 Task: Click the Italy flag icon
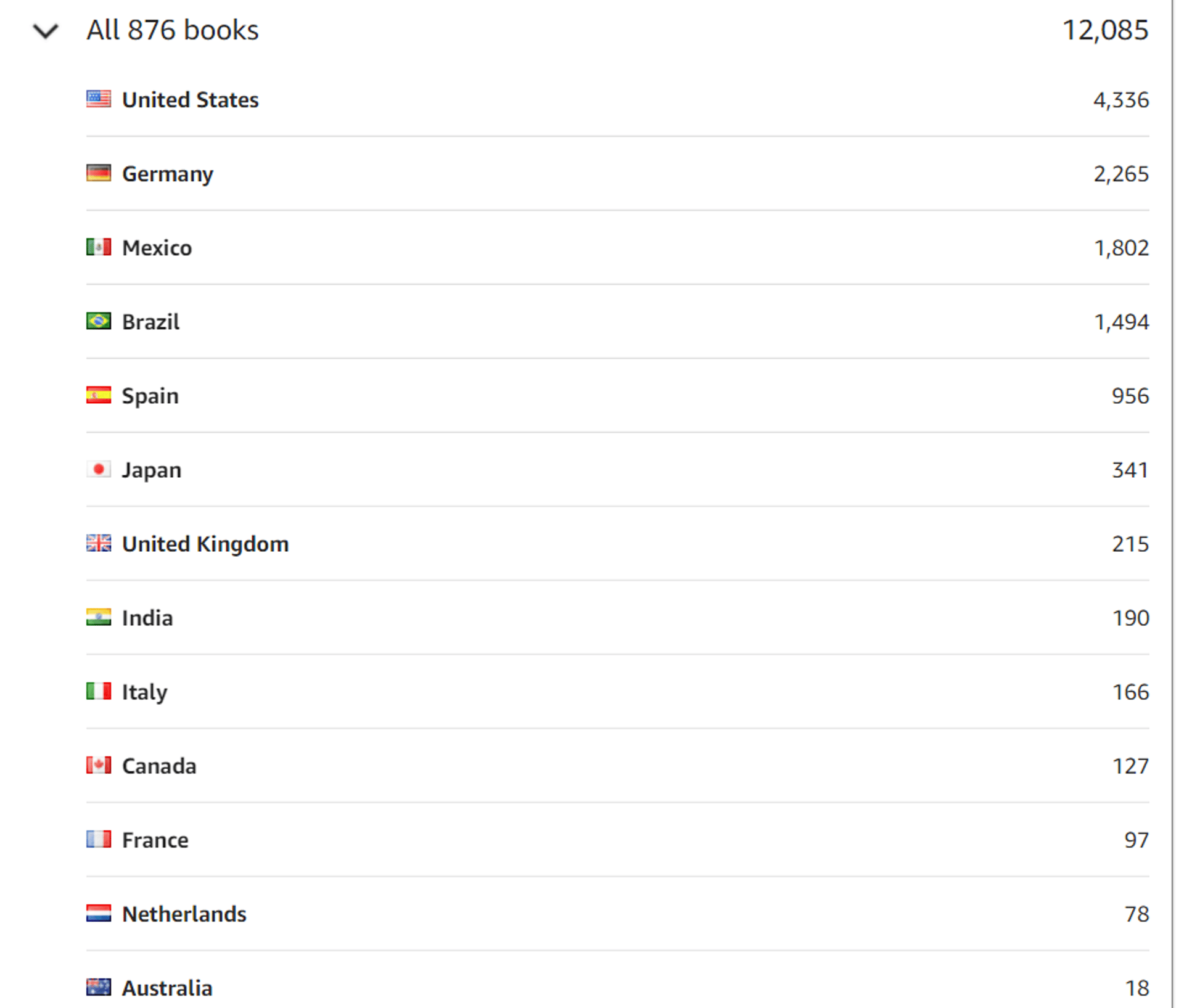99,691
